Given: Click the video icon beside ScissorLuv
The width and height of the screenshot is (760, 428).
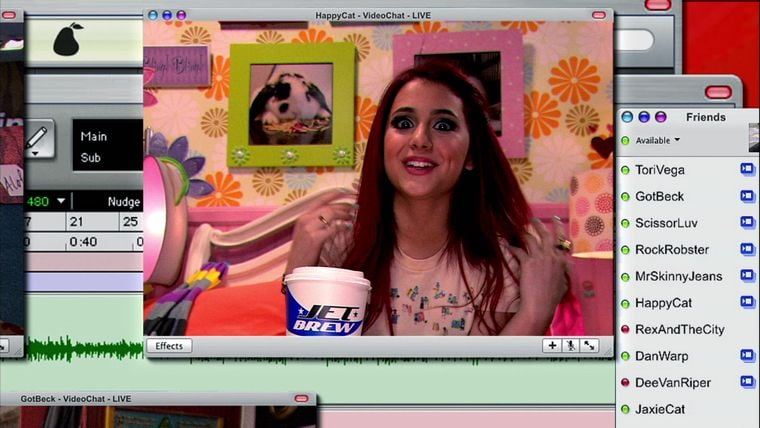Looking at the screenshot, I should (747, 222).
